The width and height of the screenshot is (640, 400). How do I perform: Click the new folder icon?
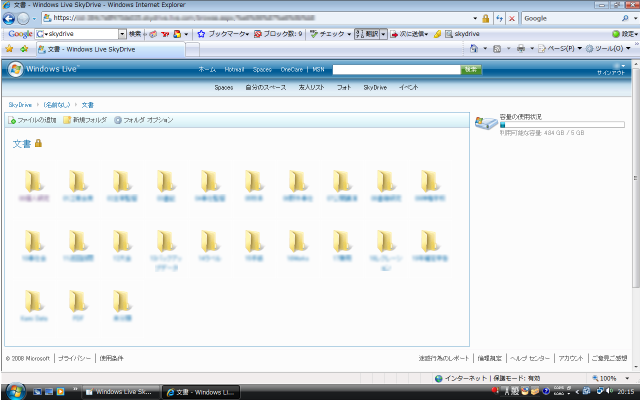[x=67, y=120]
